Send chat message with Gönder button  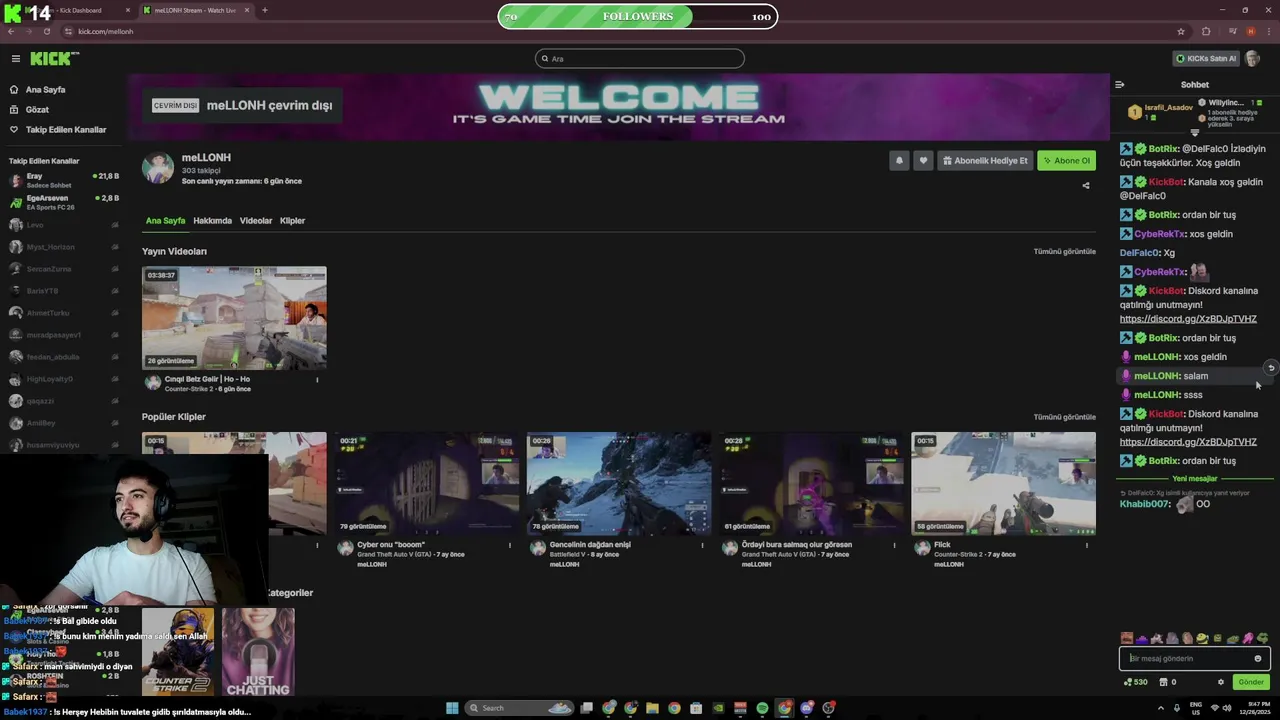pos(1251,682)
